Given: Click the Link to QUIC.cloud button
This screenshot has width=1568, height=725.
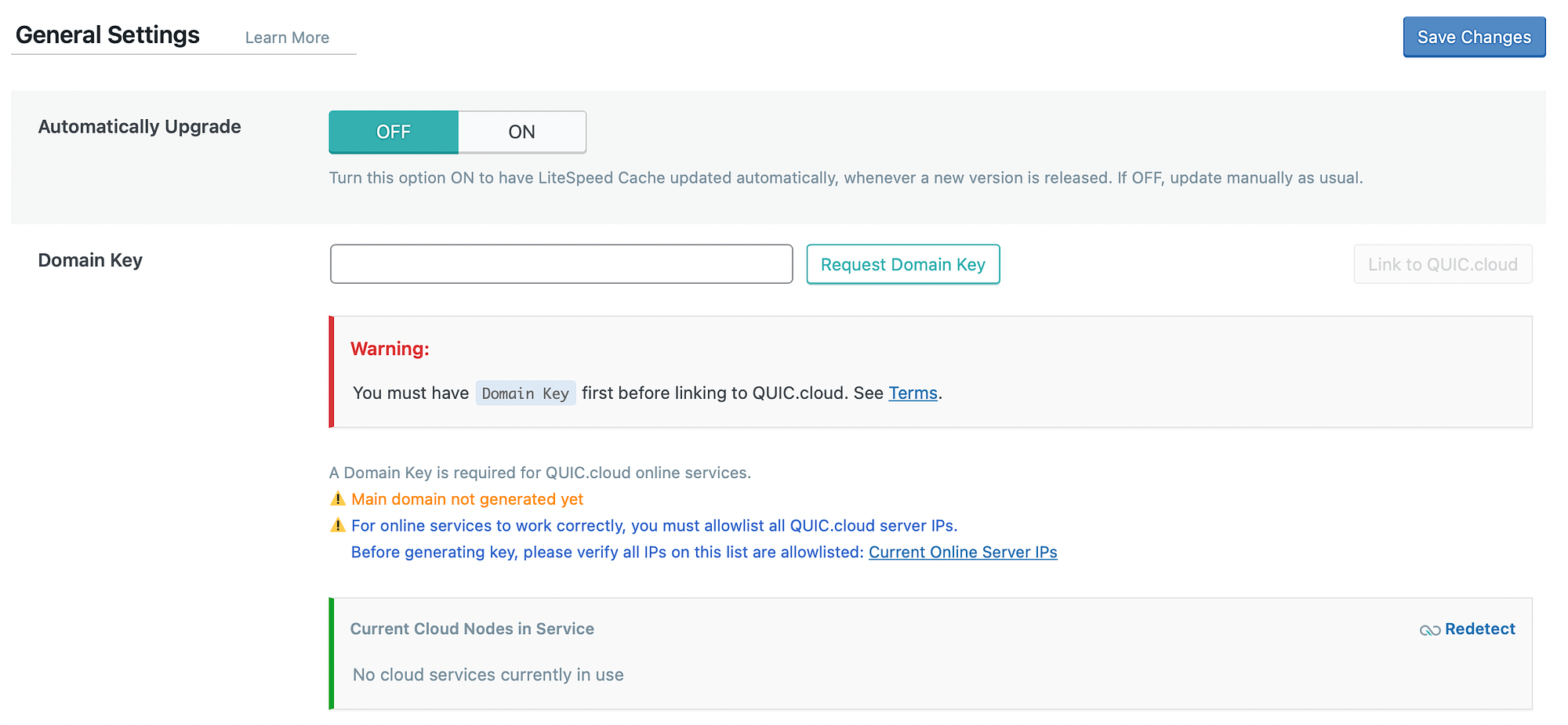Looking at the screenshot, I should tap(1443, 264).
